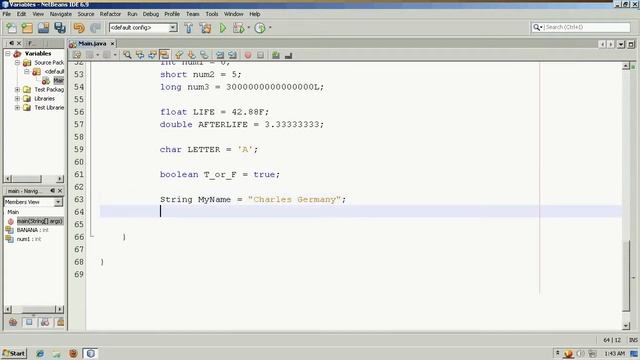The width and height of the screenshot is (640, 360).
Task: Open the Source menu
Action: click(x=86, y=14)
